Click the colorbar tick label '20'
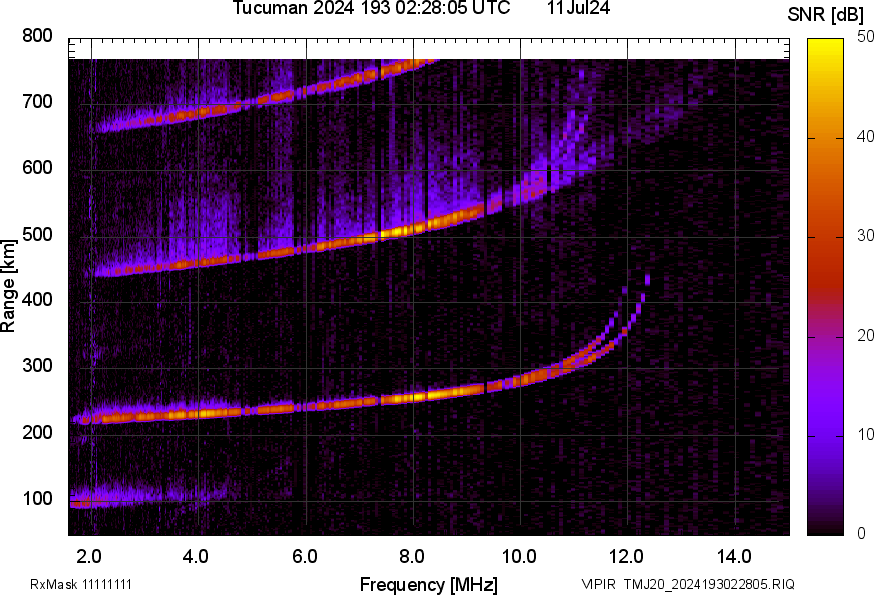 point(865,335)
